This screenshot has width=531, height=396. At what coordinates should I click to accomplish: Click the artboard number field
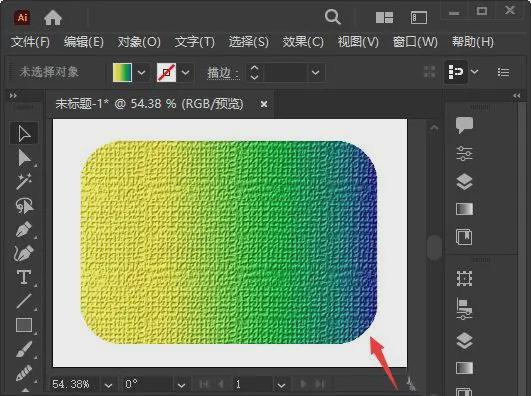[x=252, y=384]
